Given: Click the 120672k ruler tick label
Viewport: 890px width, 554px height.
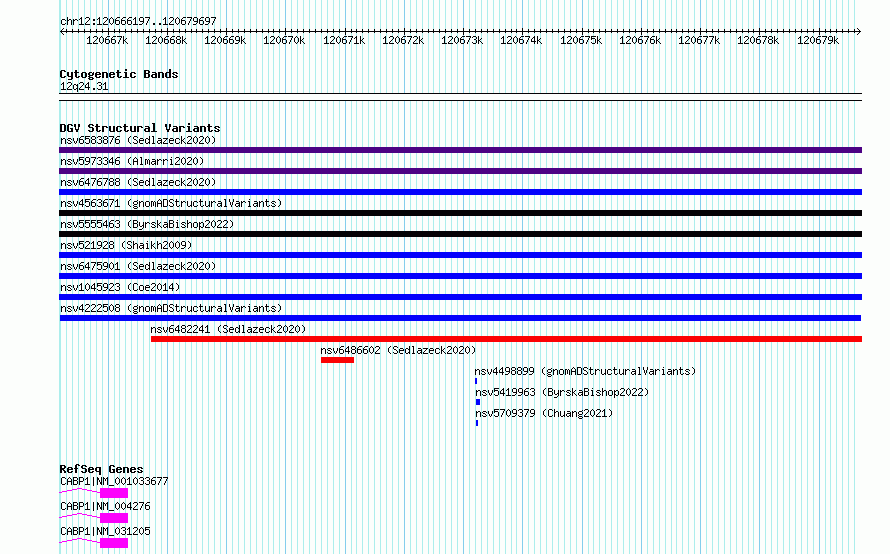Looking at the screenshot, I should pyautogui.click(x=403, y=40).
